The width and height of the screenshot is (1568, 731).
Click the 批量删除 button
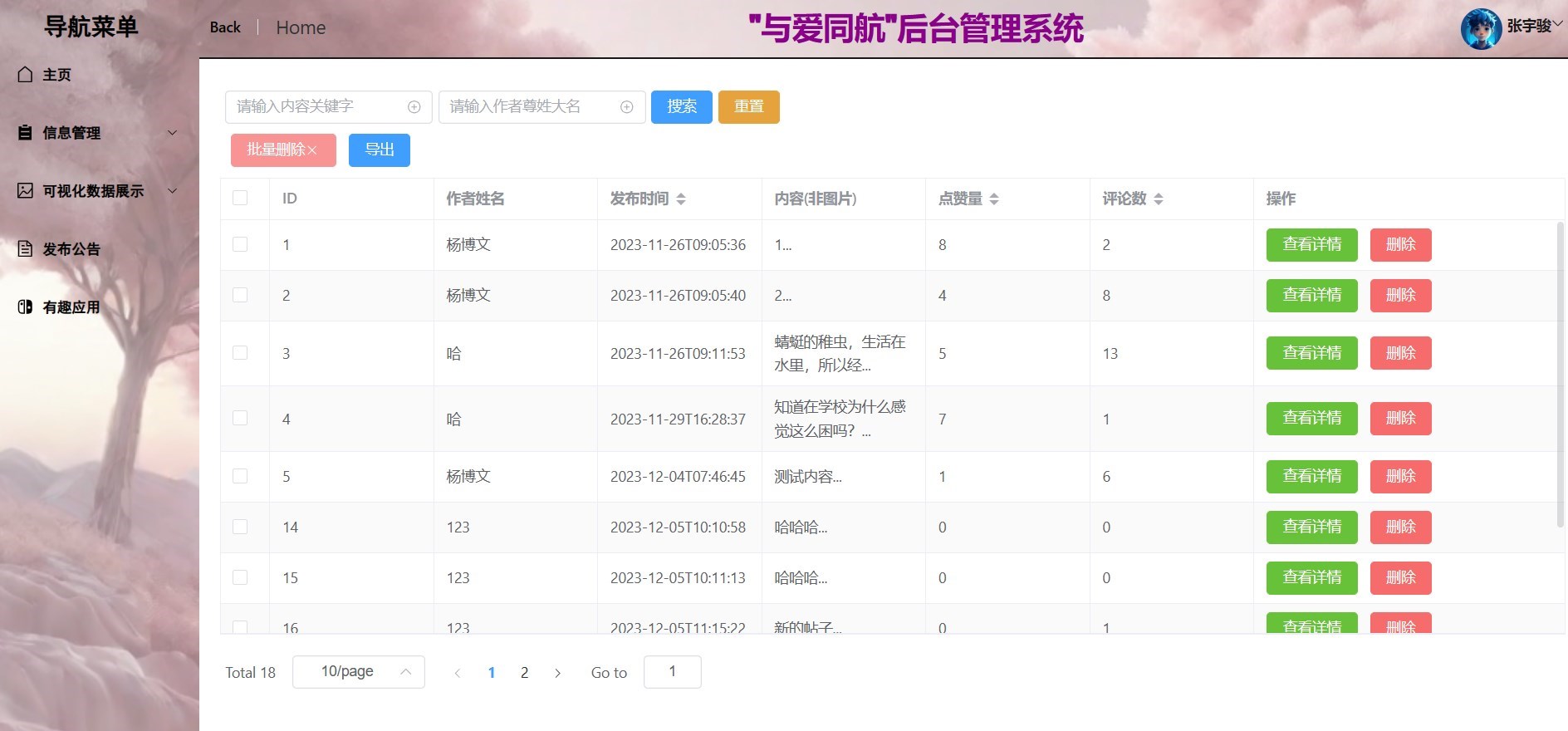(x=283, y=150)
